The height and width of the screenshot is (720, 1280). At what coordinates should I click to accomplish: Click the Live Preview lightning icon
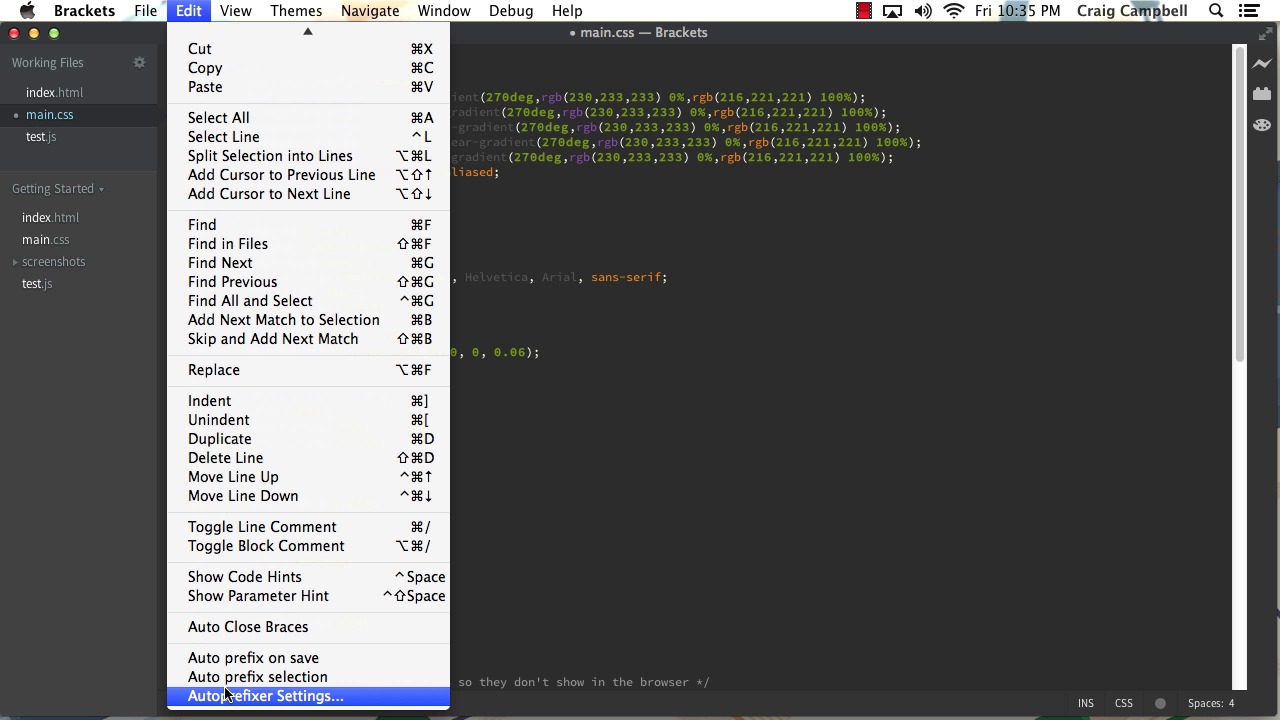coord(1262,64)
